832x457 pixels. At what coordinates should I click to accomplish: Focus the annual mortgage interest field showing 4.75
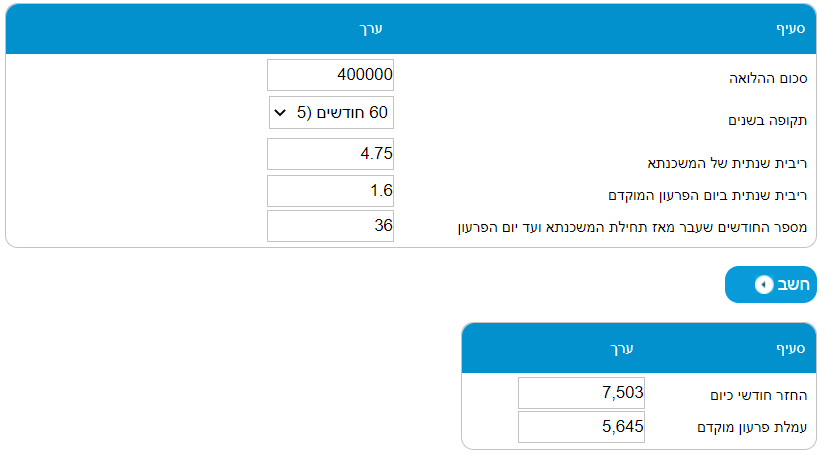pos(331,154)
